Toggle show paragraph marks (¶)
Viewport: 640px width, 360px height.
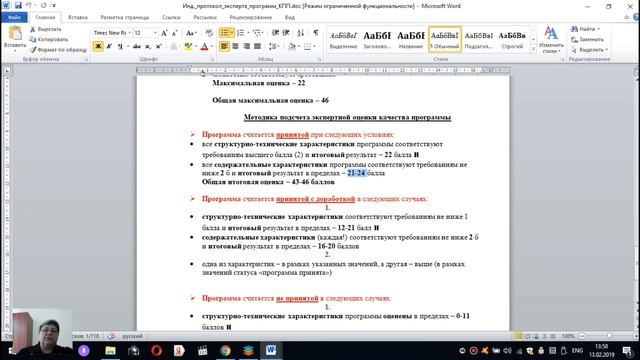316,33
